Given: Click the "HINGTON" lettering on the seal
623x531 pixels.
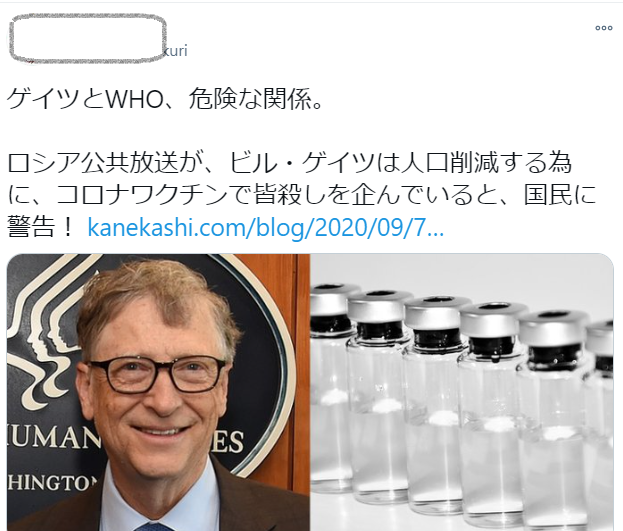Looking at the screenshot, I should 52,482.
